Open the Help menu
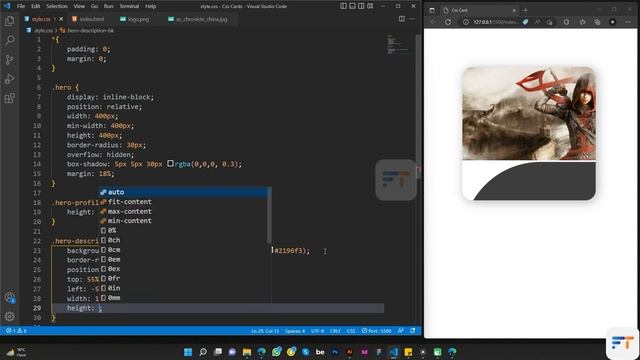This screenshot has height=360, width=640. tap(151, 6)
